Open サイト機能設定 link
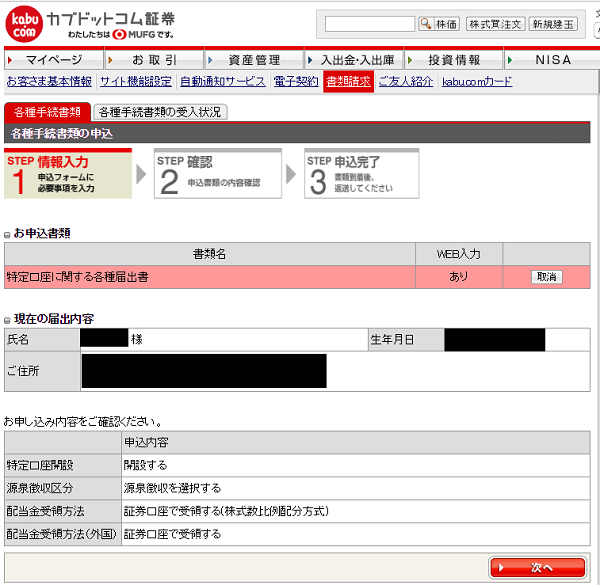The height and width of the screenshot is (585, 600). pos(135,81)
